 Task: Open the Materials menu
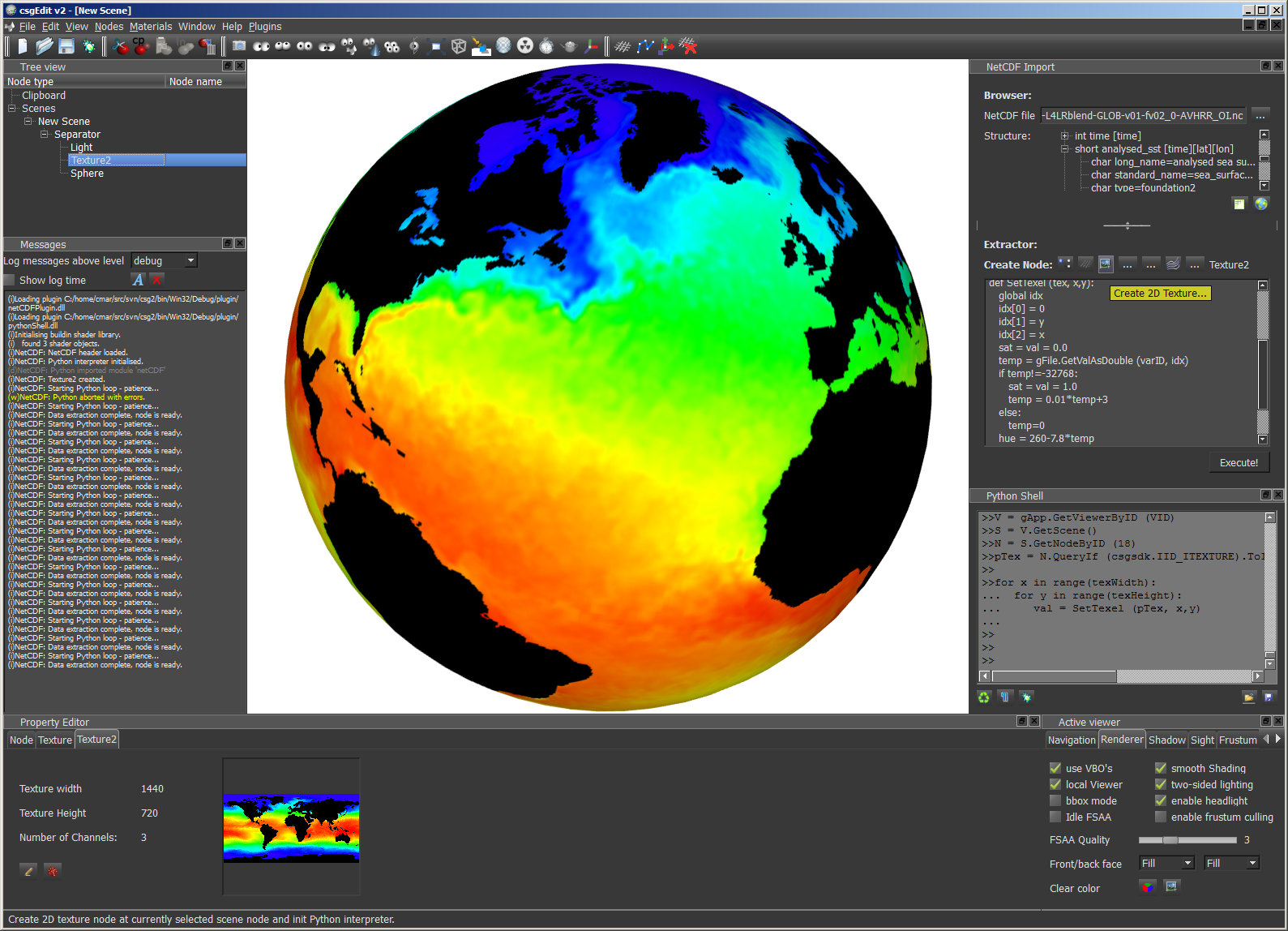pos(151,27)
